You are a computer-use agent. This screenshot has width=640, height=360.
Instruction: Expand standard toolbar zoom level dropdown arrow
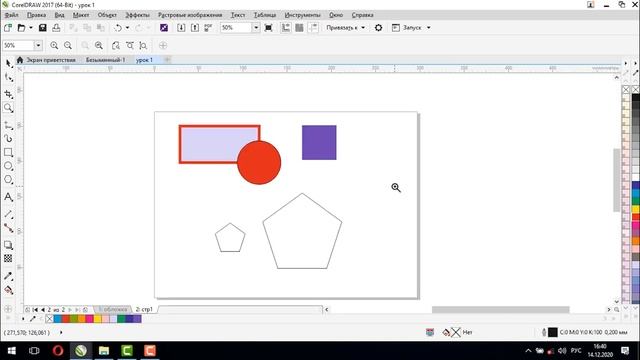(256, 28)
